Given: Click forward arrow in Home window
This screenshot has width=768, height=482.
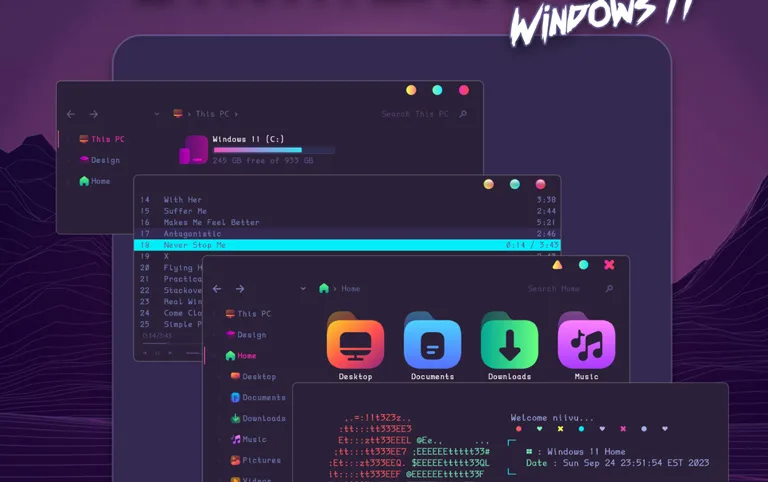Looking at the screenshot, I should click(240, 289).
